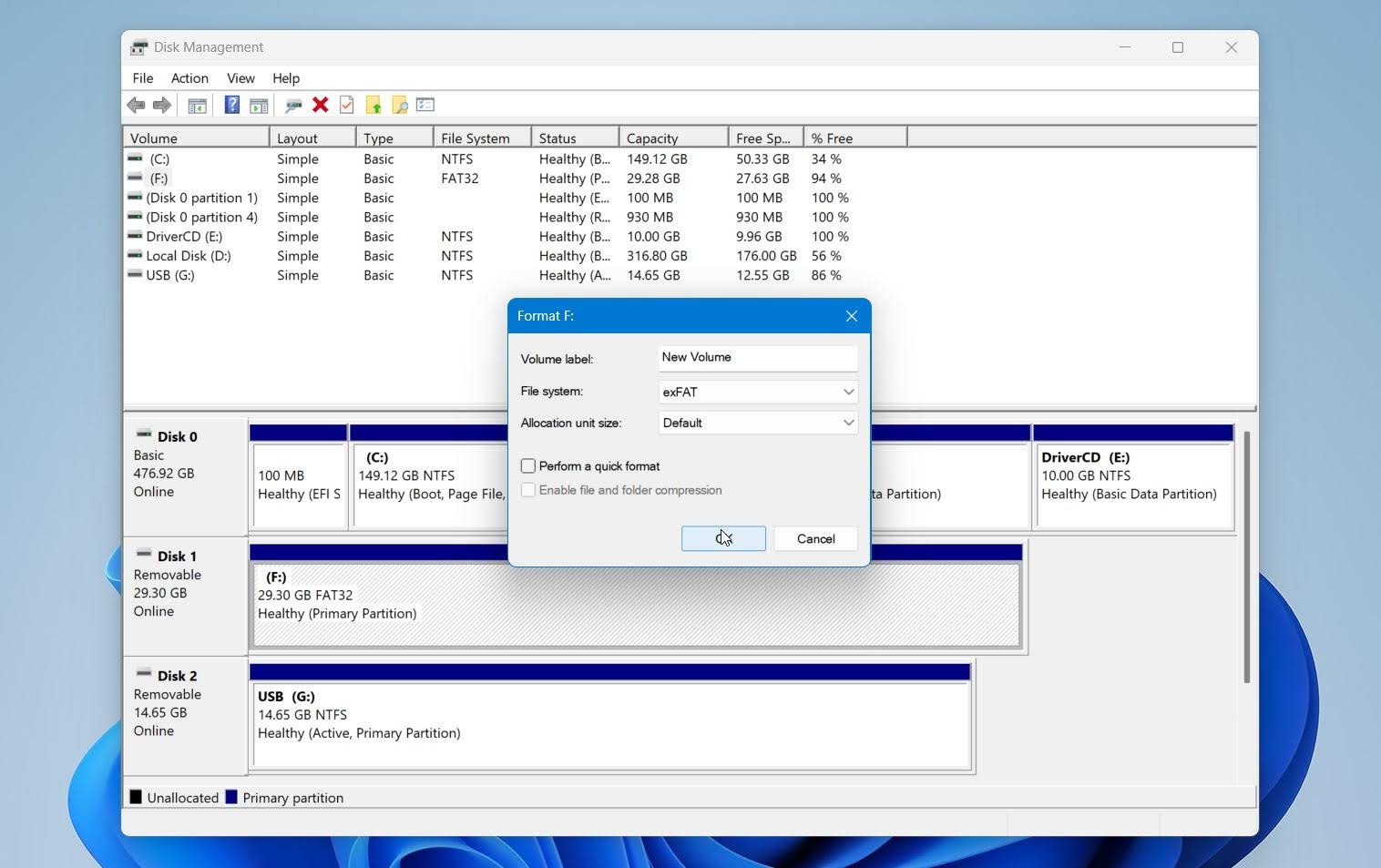Click the drive icon beside Local Disk (D:)
The height and width of the screenshot is (868, 1381).
coord(135,255)
